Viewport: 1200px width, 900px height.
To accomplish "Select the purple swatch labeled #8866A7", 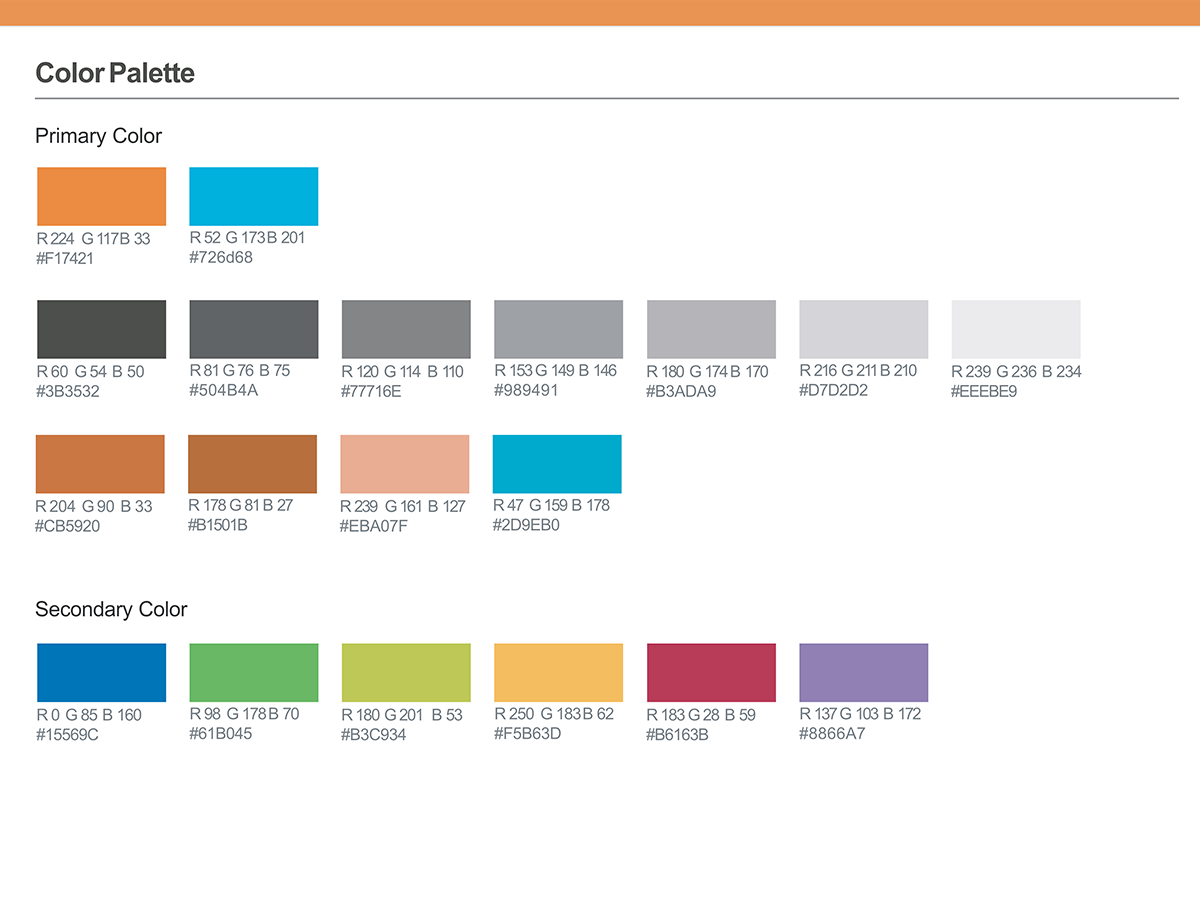I will tap(864, 672).
